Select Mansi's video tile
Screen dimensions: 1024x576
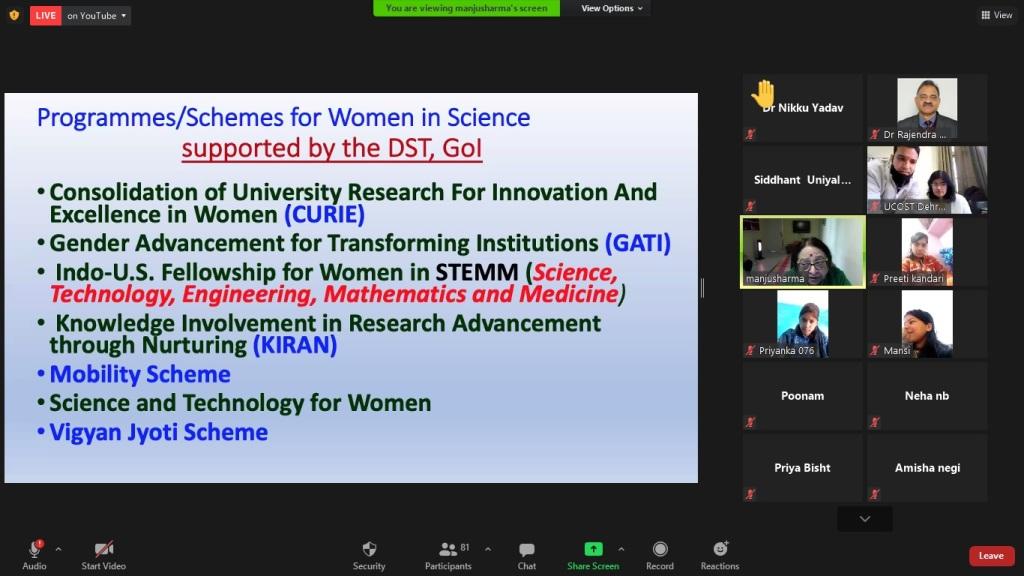coord(927,323)
